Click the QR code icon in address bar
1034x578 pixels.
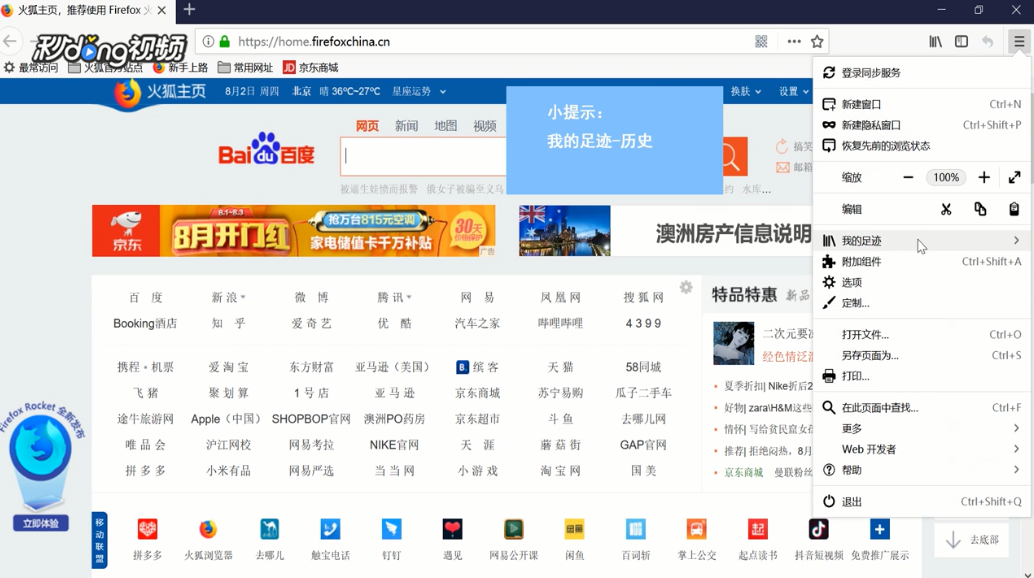(761, 42)
